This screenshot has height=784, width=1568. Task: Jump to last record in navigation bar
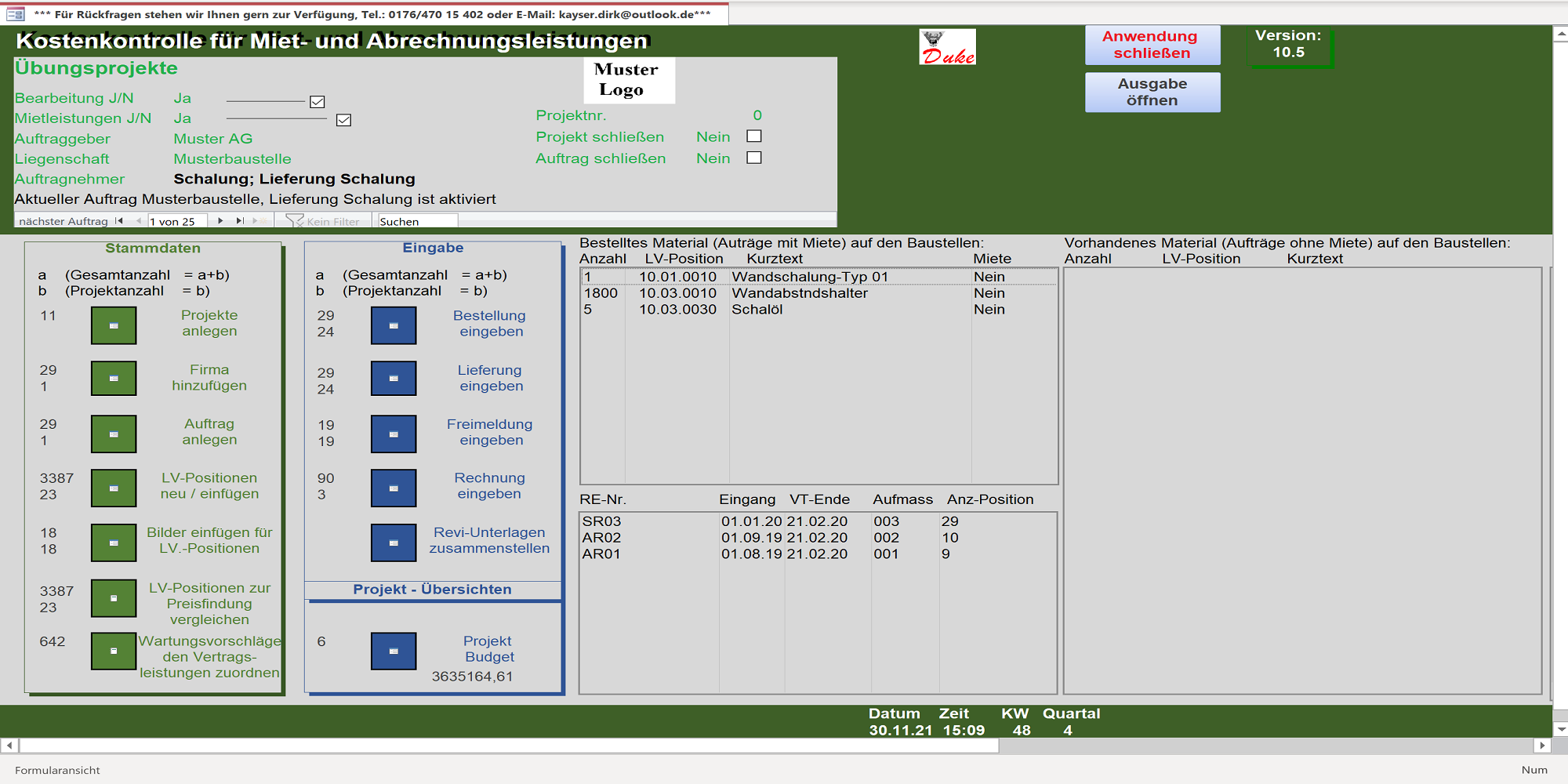click(x=240, y=221)
